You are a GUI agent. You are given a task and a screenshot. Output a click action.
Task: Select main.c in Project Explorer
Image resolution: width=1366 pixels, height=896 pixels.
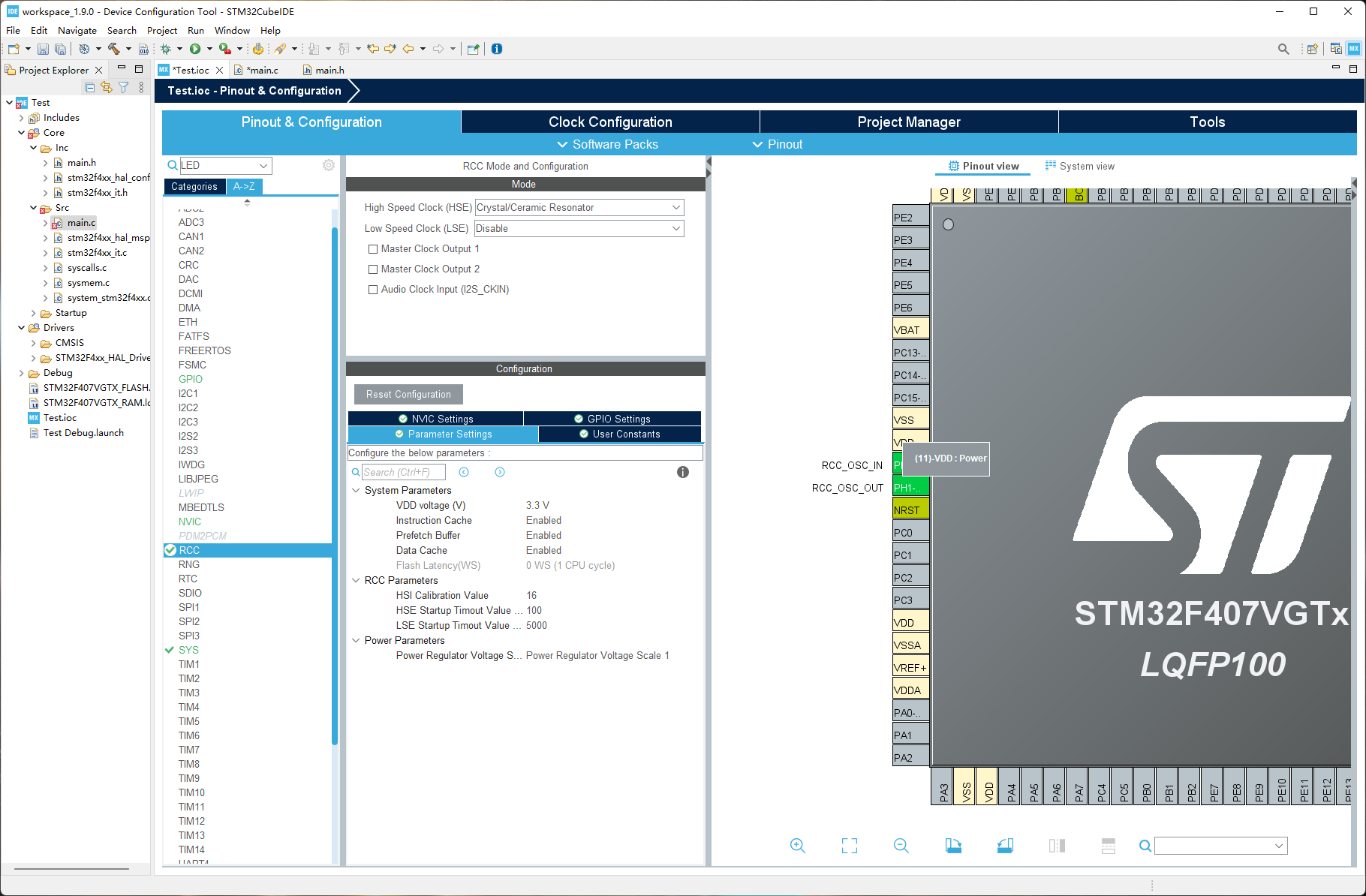[81, 223]
